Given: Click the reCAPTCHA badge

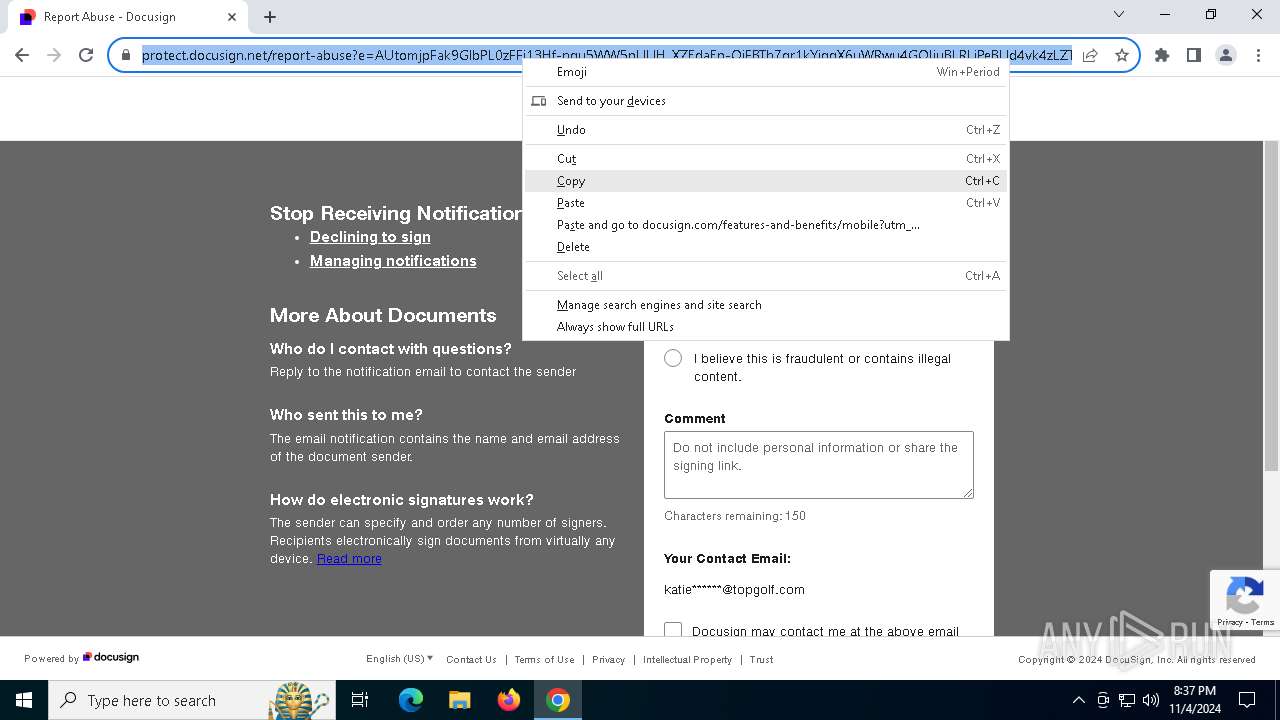Looking at the screenshot, I should click(x=1244, y=600).
